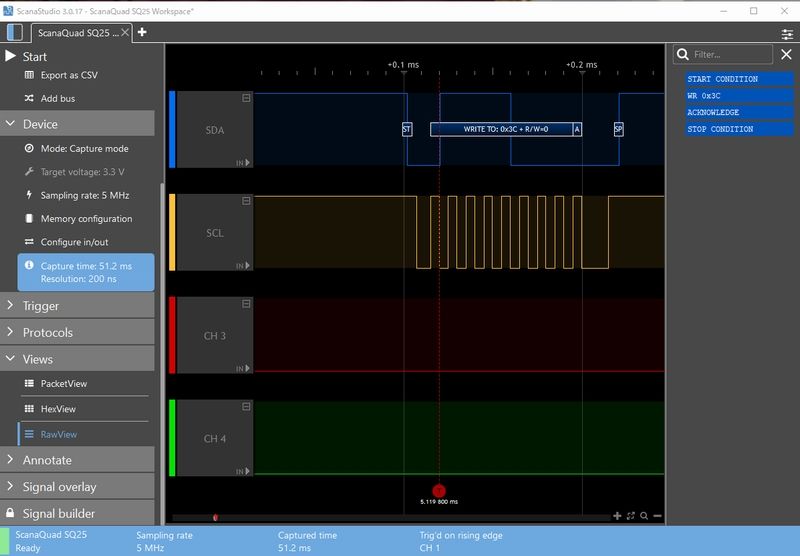Start the capture with the play icon
800x556 pixels.
pos(10,56)
